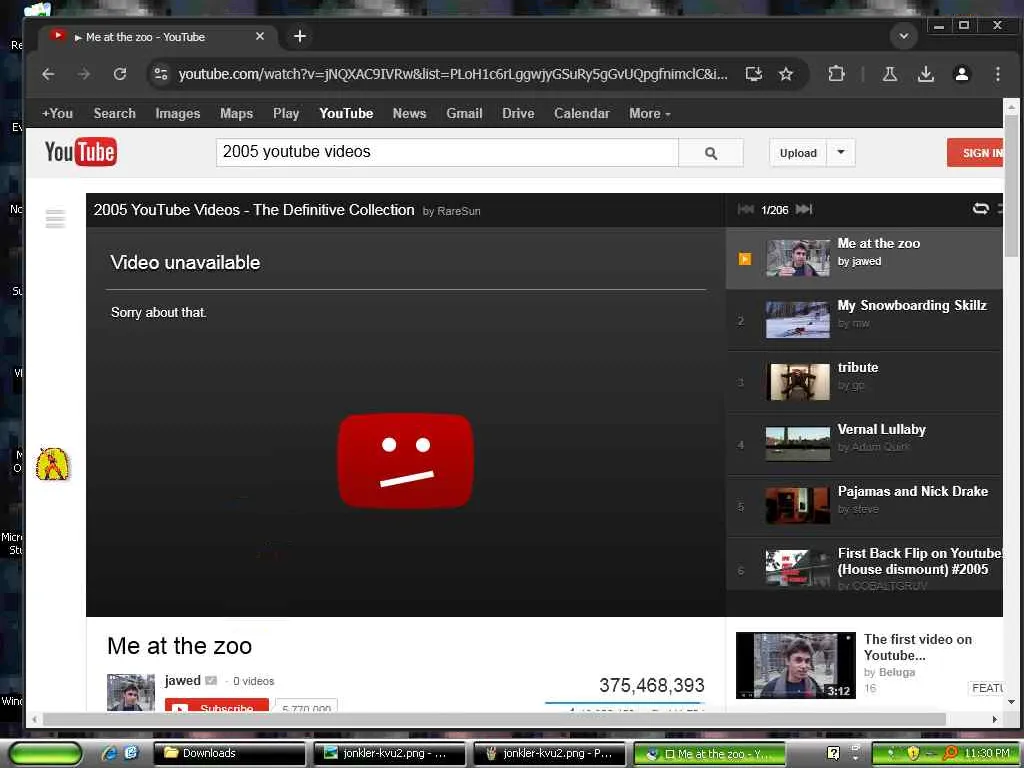Switch to Me at the zoo taskbar button
Screen dimensions: 1024x768
[711, 753]
